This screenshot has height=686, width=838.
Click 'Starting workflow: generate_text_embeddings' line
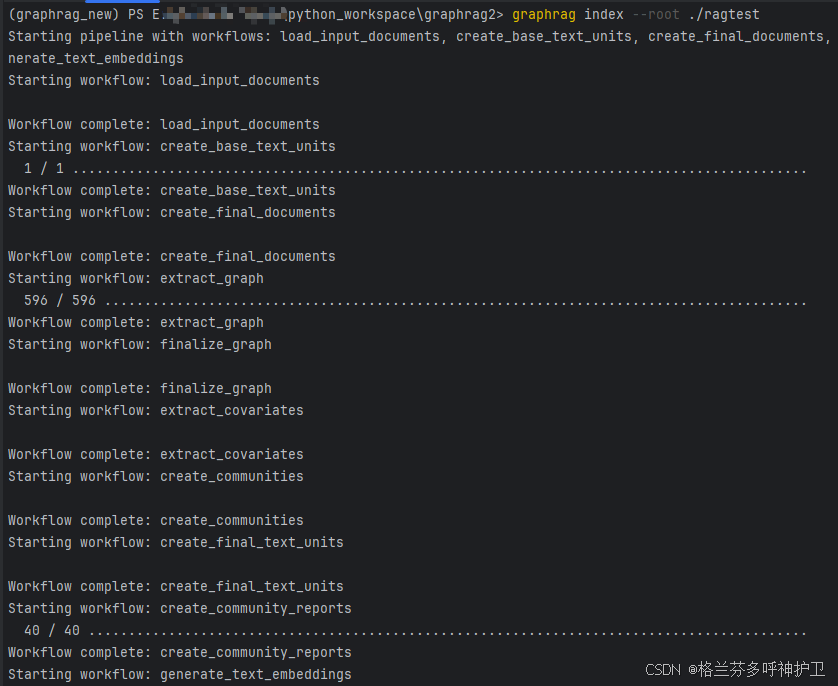pyautogui.click(x=180, y=674)
